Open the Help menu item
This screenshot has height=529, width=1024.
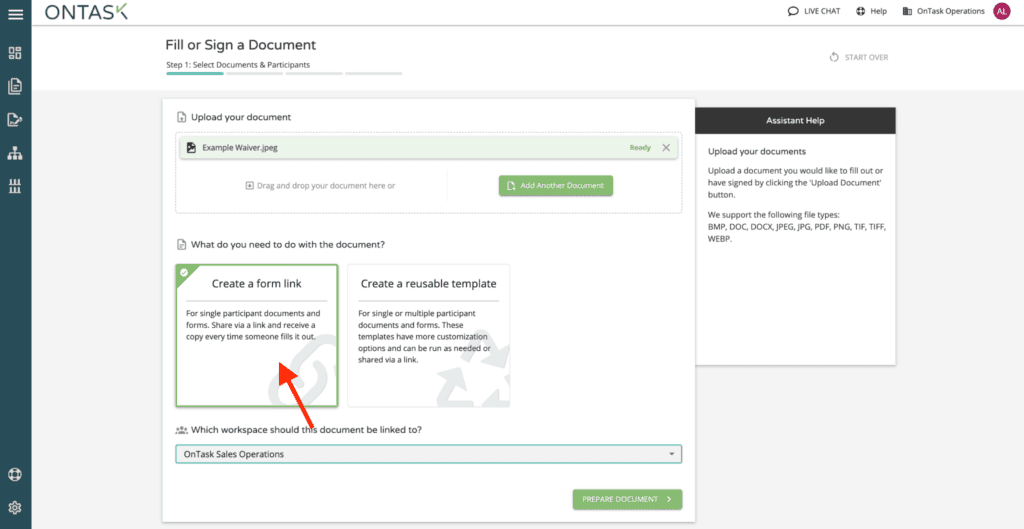(871, 12)
